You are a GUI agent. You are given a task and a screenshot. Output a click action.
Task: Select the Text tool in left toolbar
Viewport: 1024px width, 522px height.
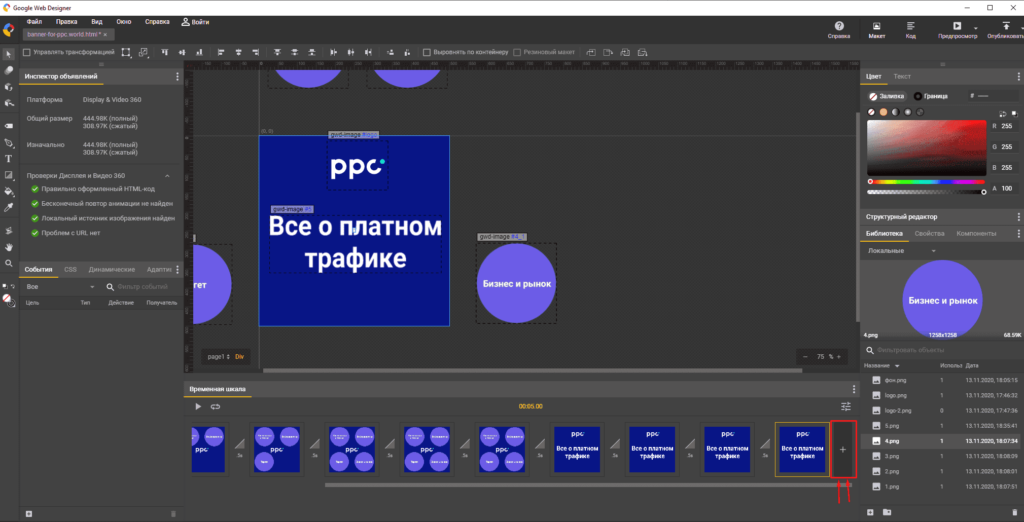[x=9, y=158]
